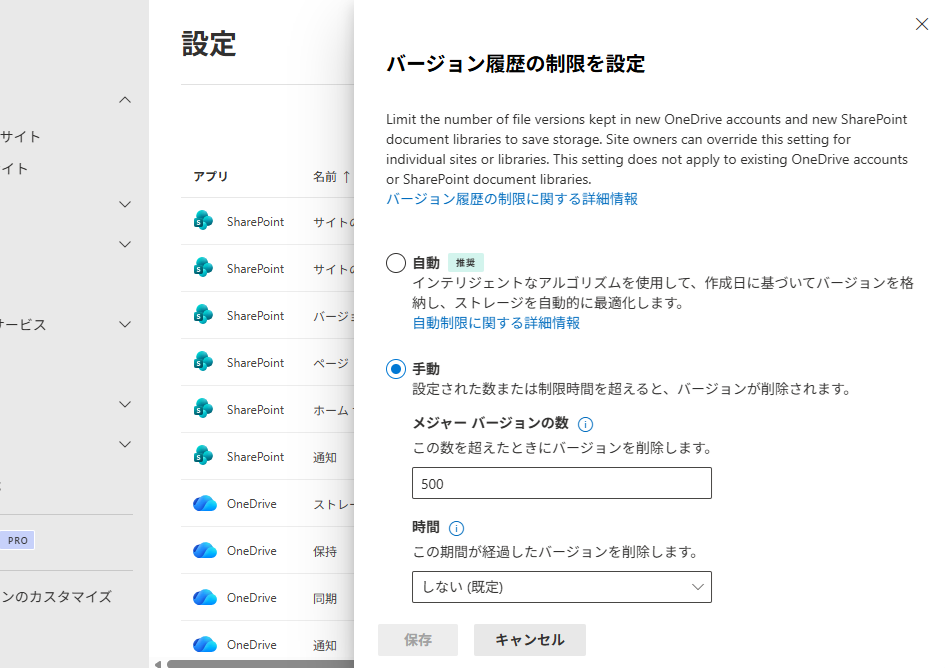This screenshot has width=945, height=668.
Task: Open the info icon beside メジャー バージョンの数
Action: coord(586,424)
